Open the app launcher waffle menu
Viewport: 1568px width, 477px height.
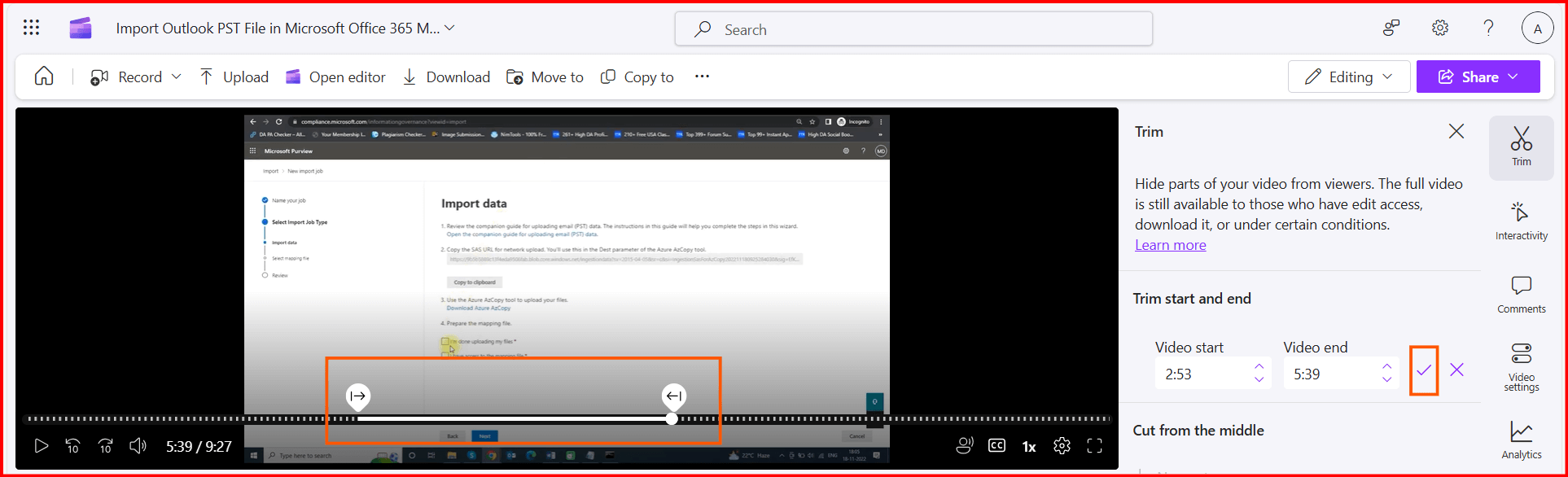31,28
